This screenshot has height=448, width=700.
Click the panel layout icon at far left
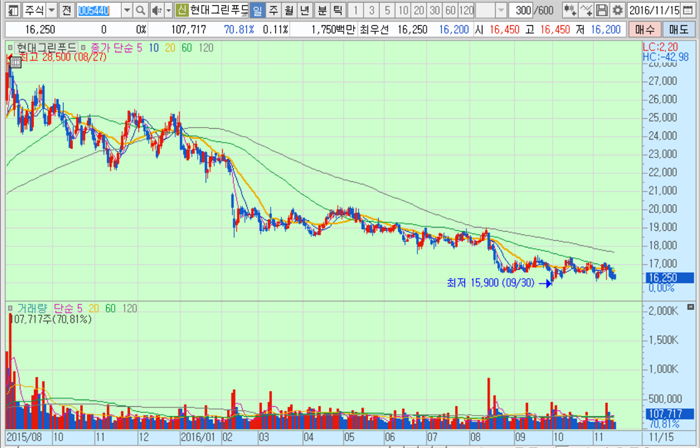click(x=11, y=10)
